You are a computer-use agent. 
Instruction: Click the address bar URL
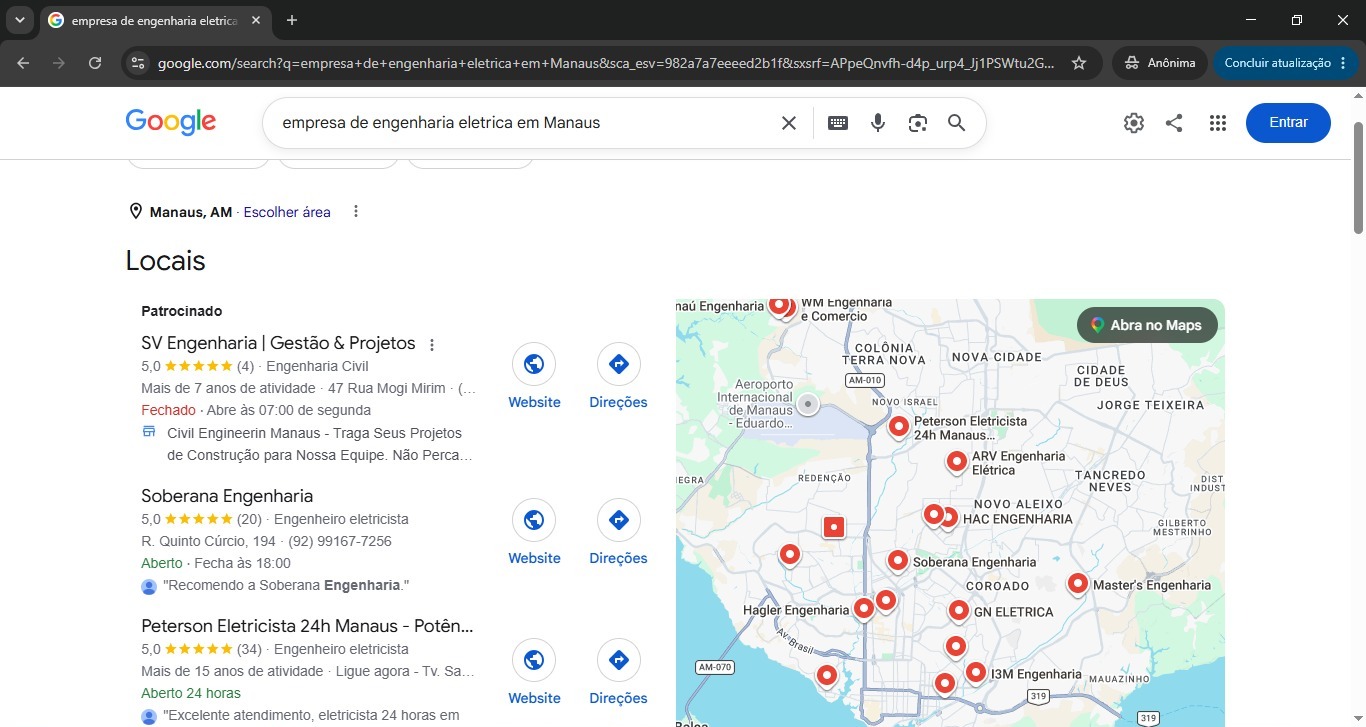[606, 63]
